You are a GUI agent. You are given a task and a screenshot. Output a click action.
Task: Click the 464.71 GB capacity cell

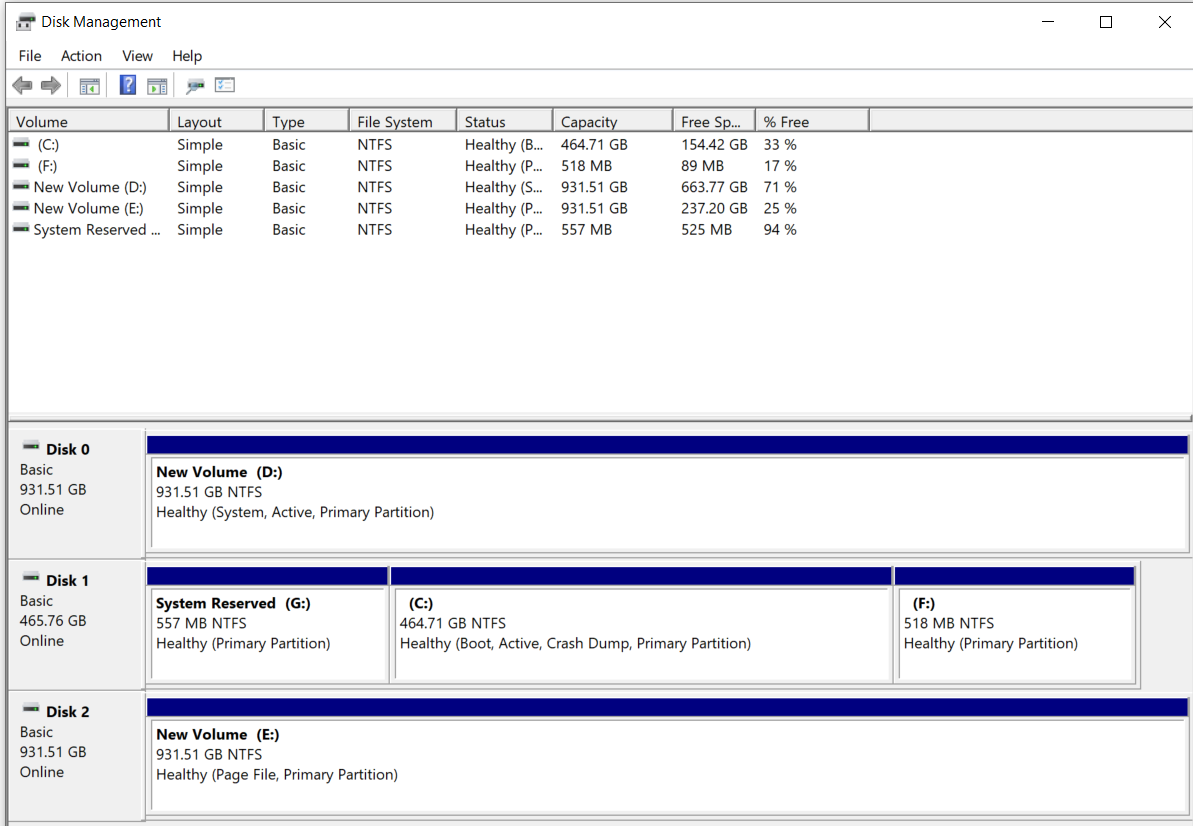594,145
